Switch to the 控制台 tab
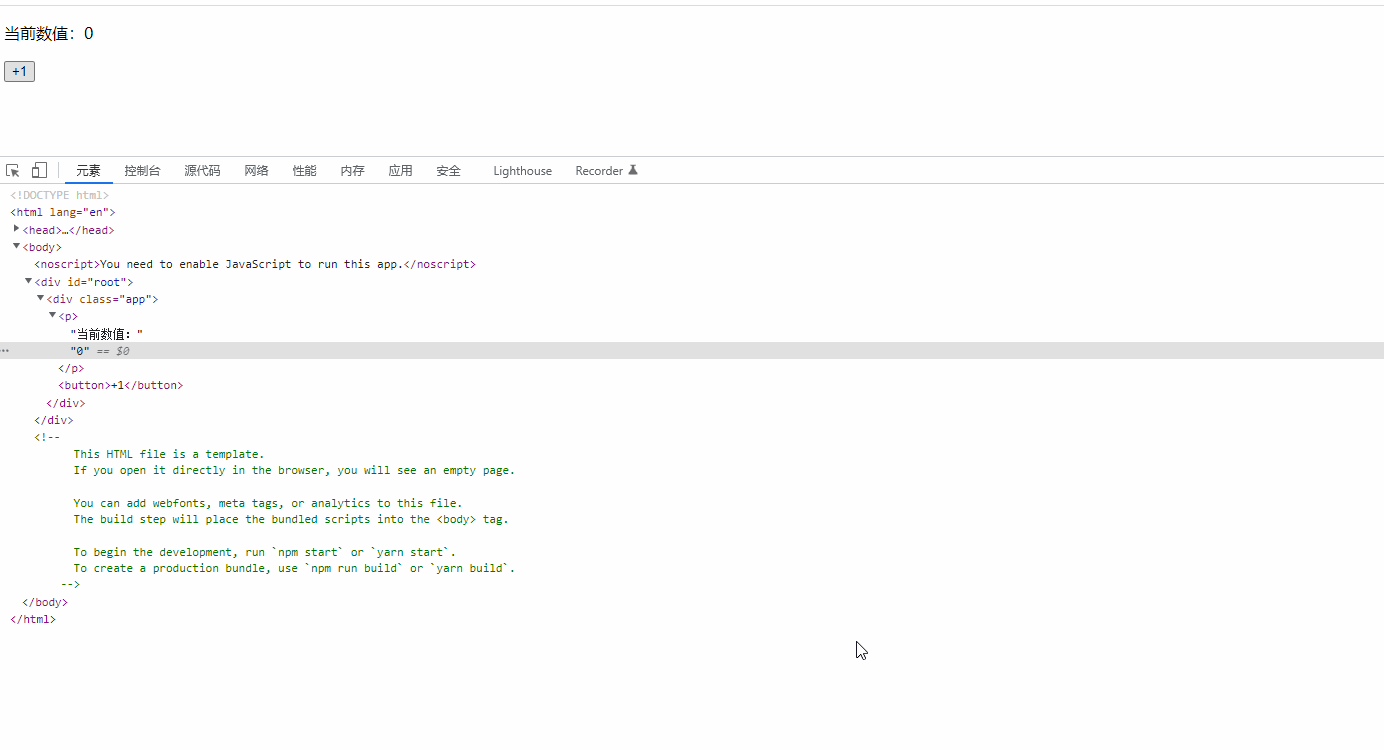Viewport: 1384px width, 750px height. click(x=142, y=170)
